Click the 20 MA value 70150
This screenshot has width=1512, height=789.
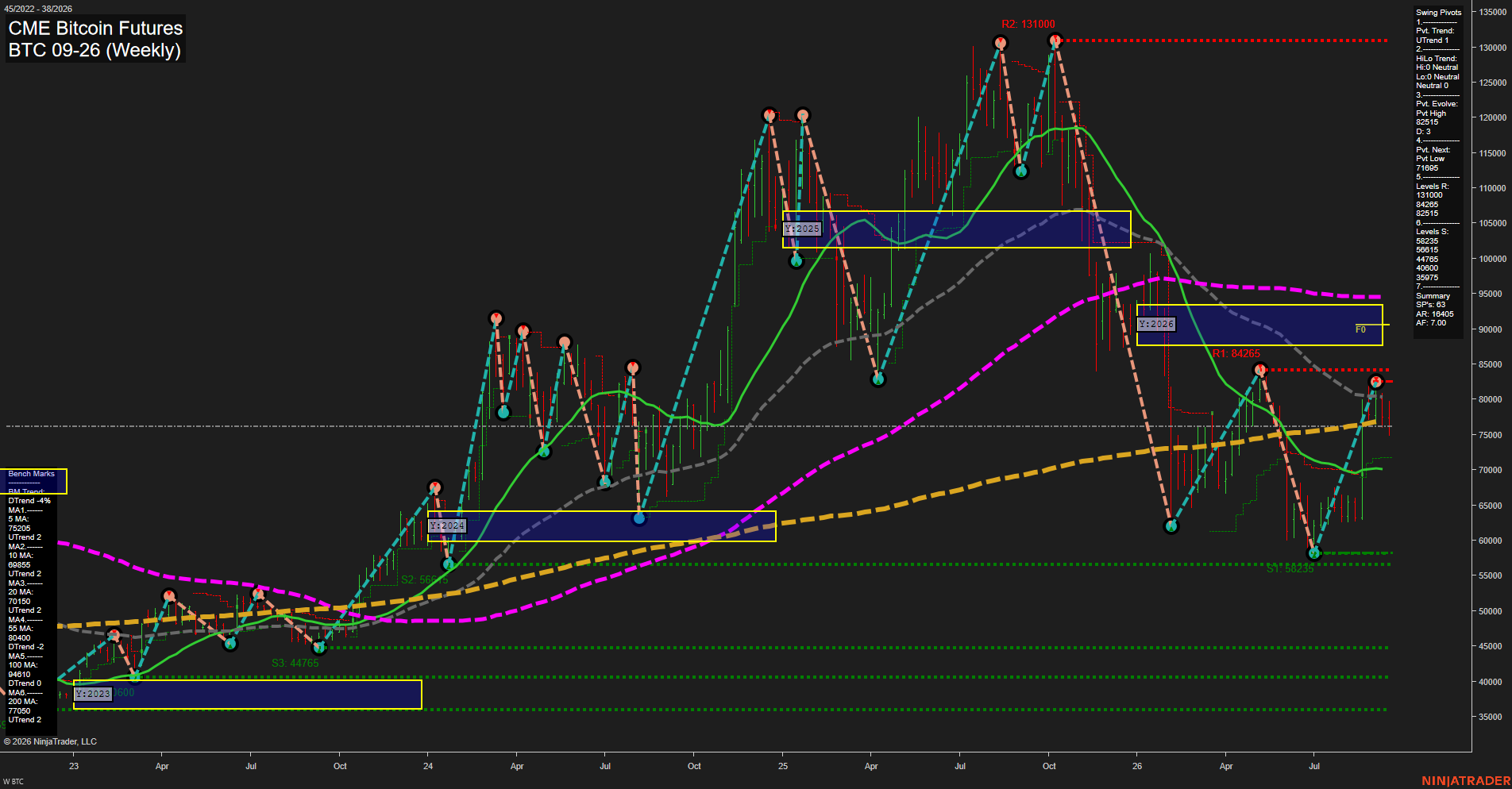pos(19,601)
